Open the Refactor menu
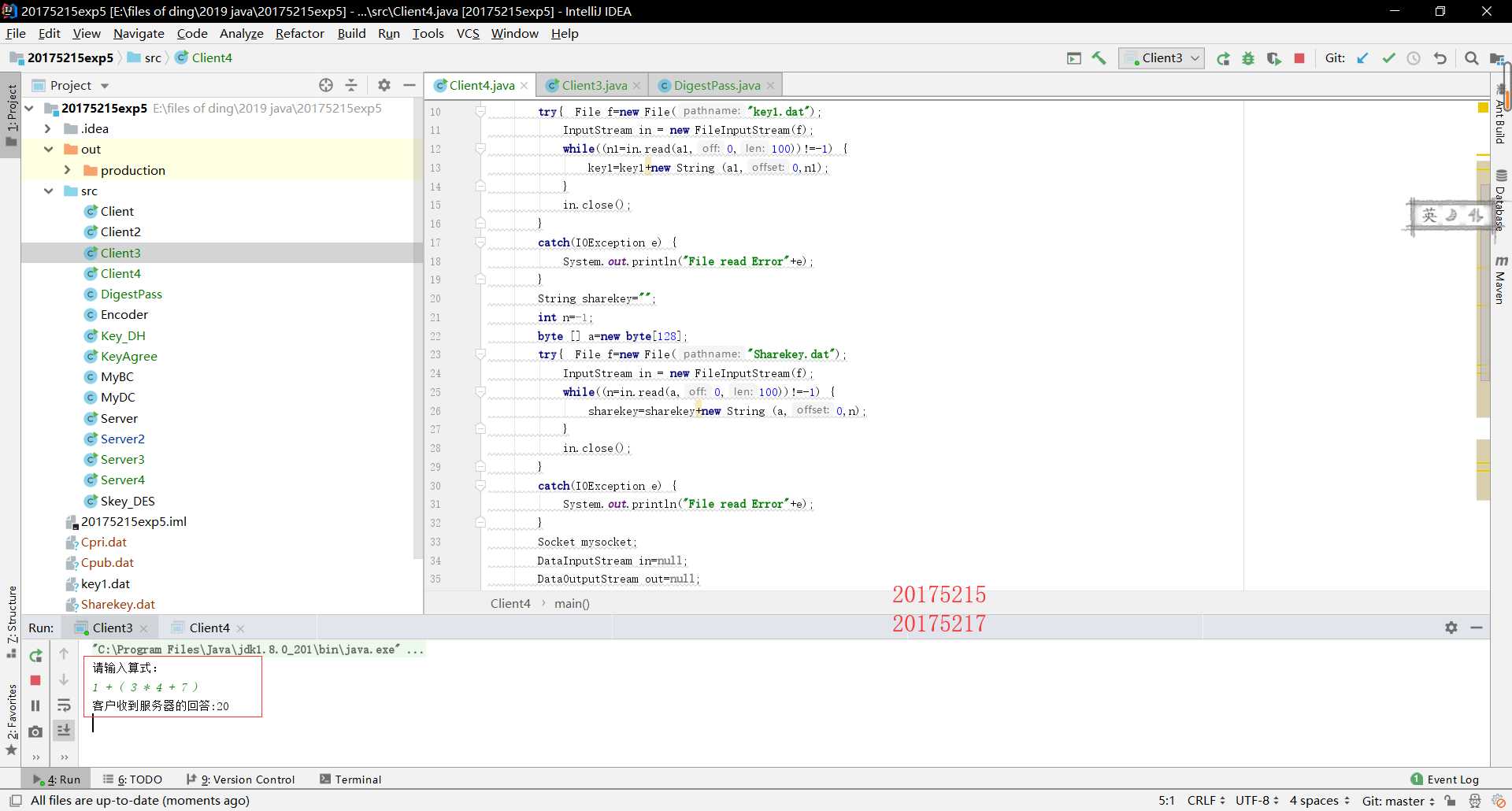The image size is (1512, 811). point(299,33)
